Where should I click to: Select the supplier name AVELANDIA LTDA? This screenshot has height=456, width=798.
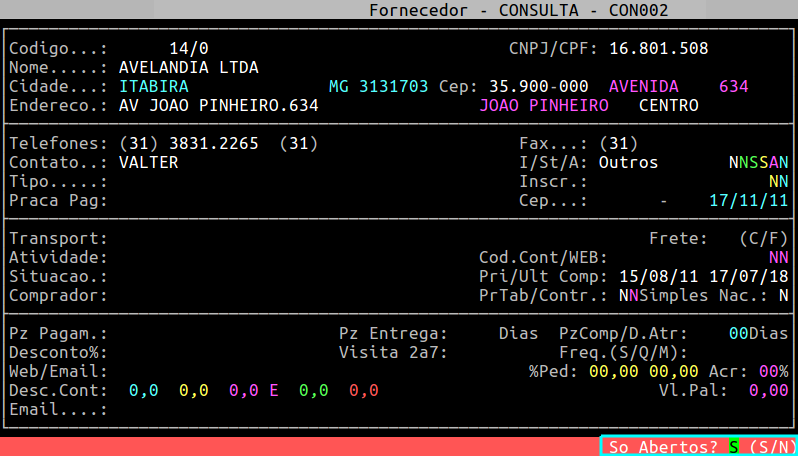tap(188, 67)
